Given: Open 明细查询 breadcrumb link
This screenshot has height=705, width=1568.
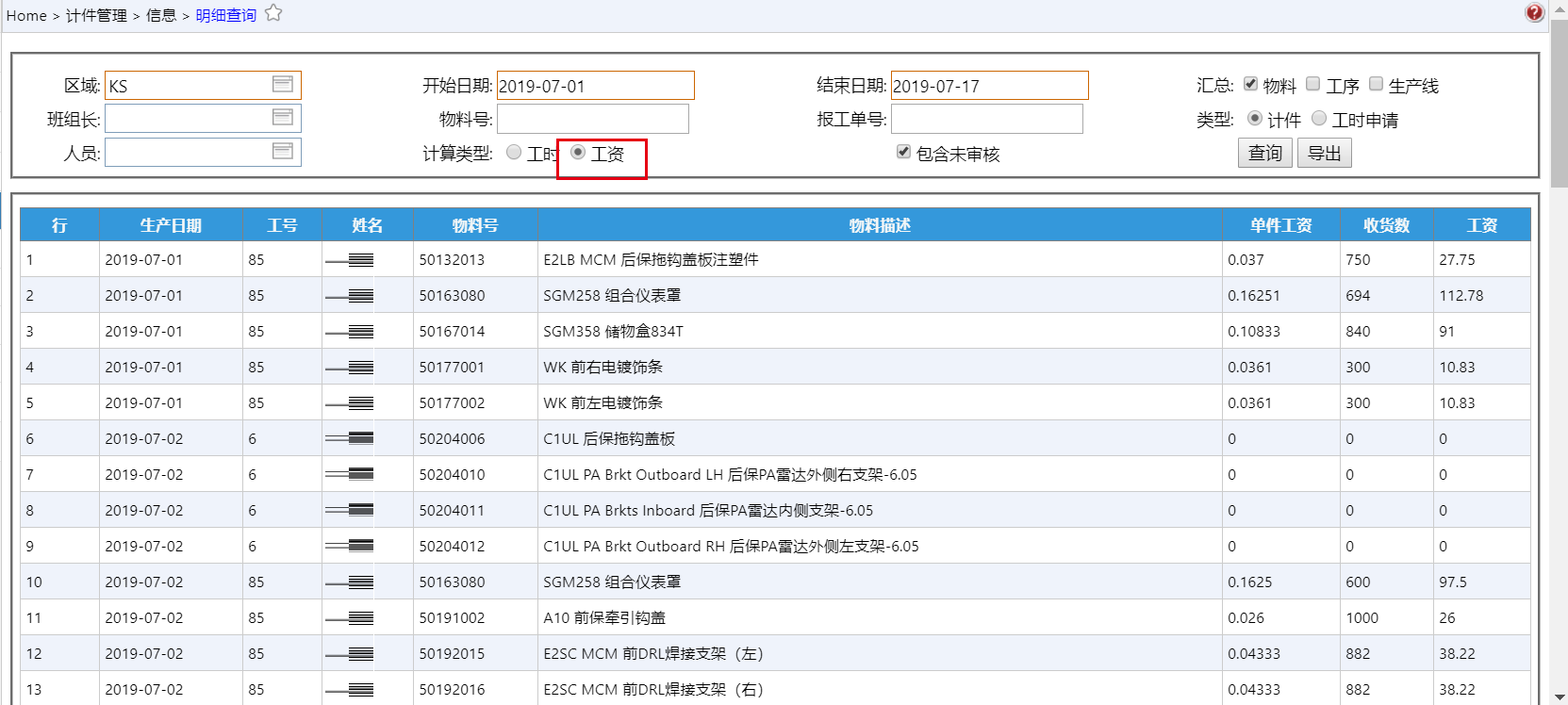Looking at the screenshot, I should pyautogui.click(x=226, y=15).
